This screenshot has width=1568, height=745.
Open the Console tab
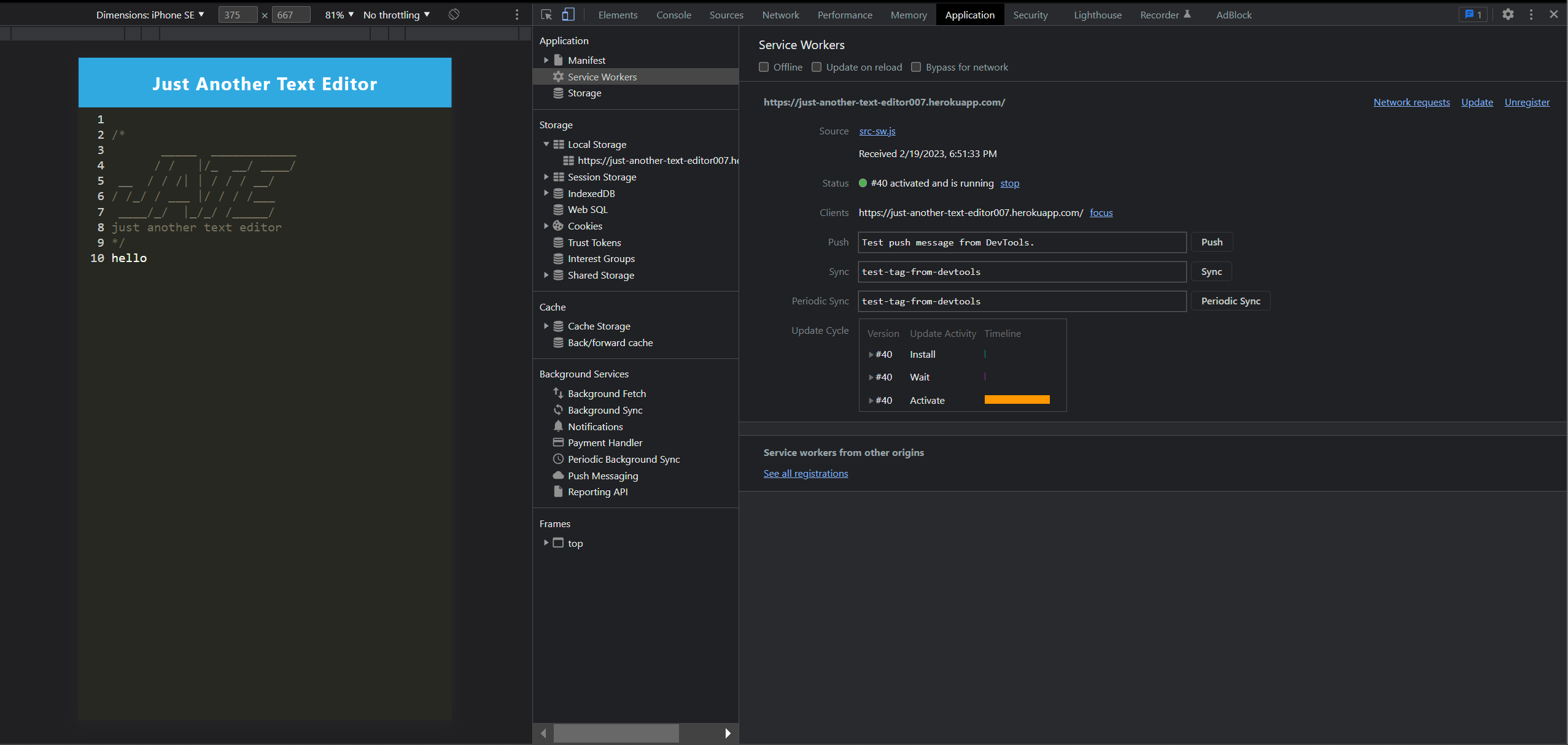tap(673, 15)
